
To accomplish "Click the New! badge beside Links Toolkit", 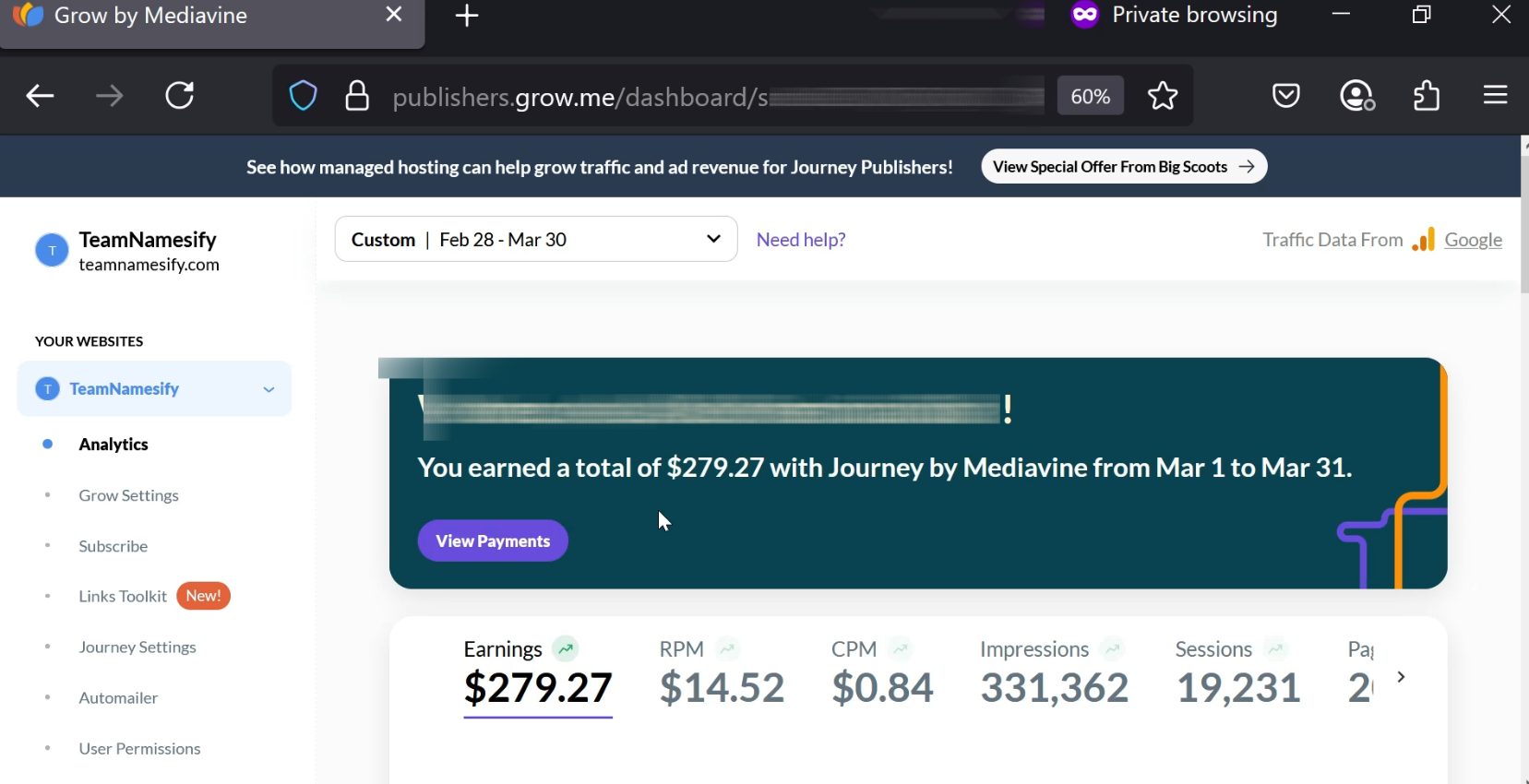I will click(203, 597).
